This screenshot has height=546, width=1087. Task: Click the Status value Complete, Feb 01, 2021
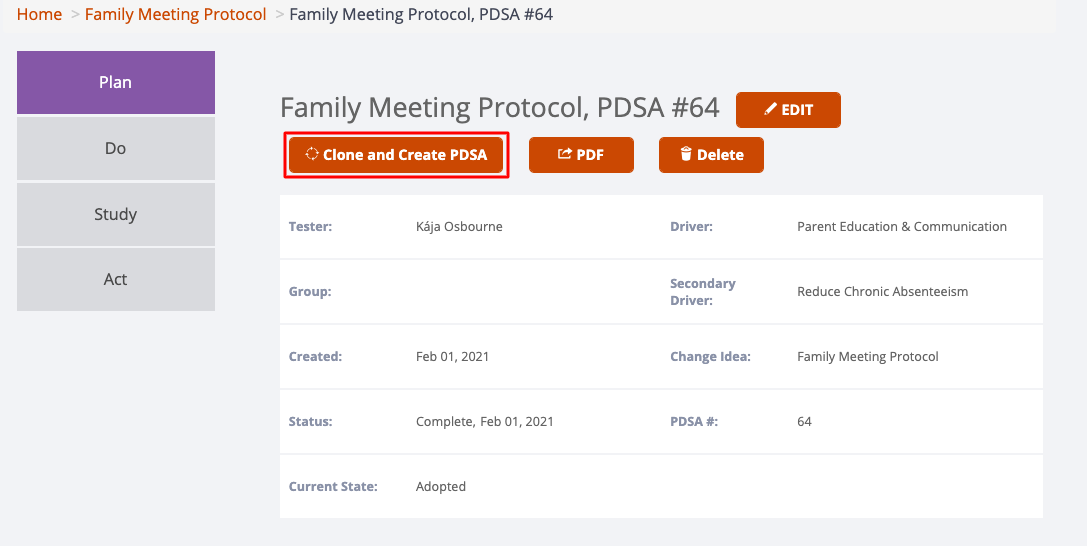(485, 421)
